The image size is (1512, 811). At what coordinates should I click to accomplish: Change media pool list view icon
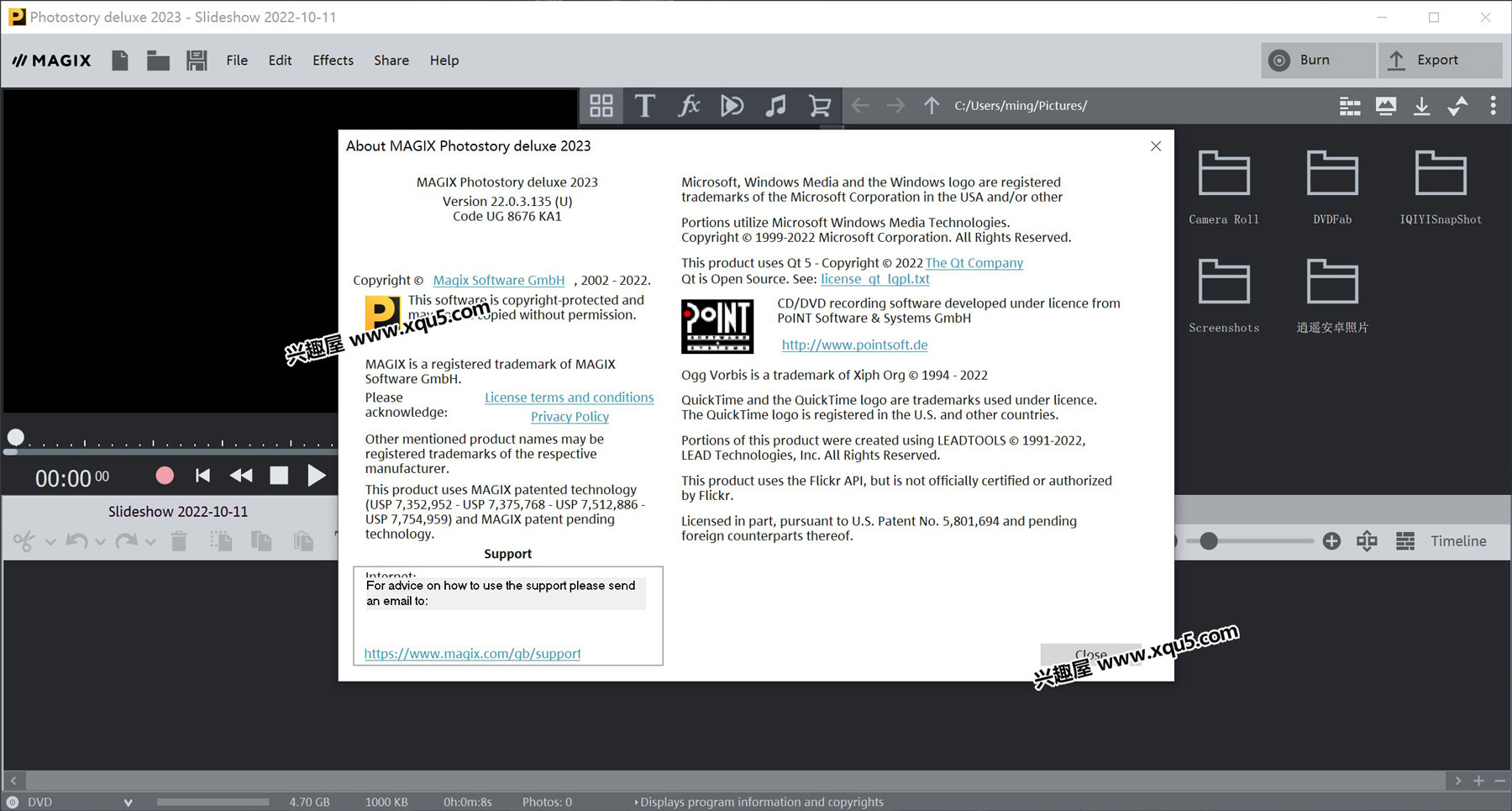(x=1350, y=106)
